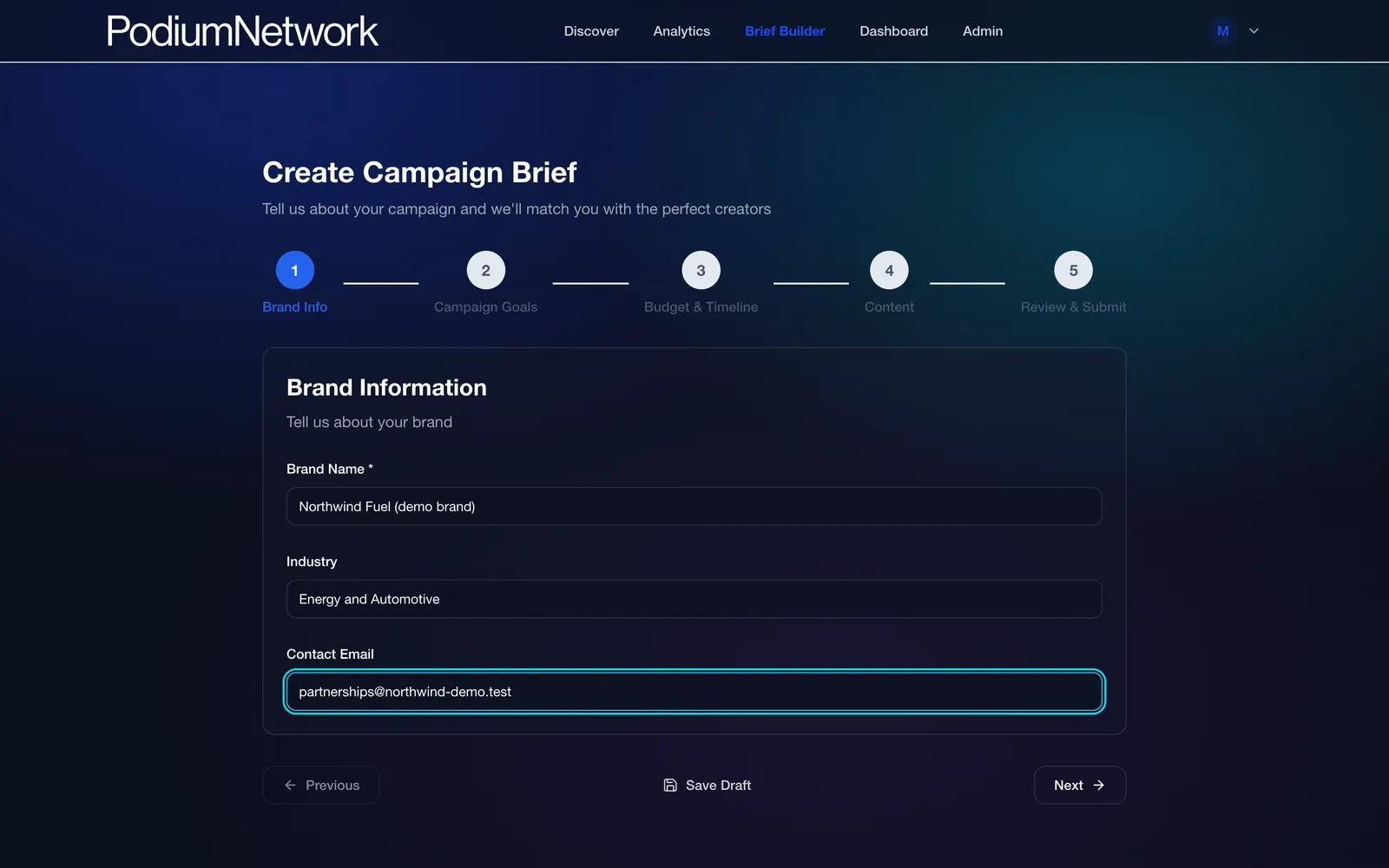Click the Campaign Goals step label
The height and width of the screenshot is (868, 1389).
[x=486, y=307]
